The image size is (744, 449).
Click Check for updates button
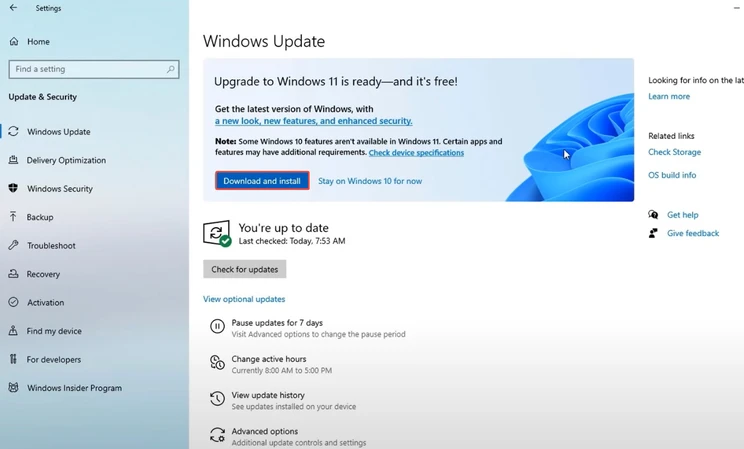click(x=244, y=269)
